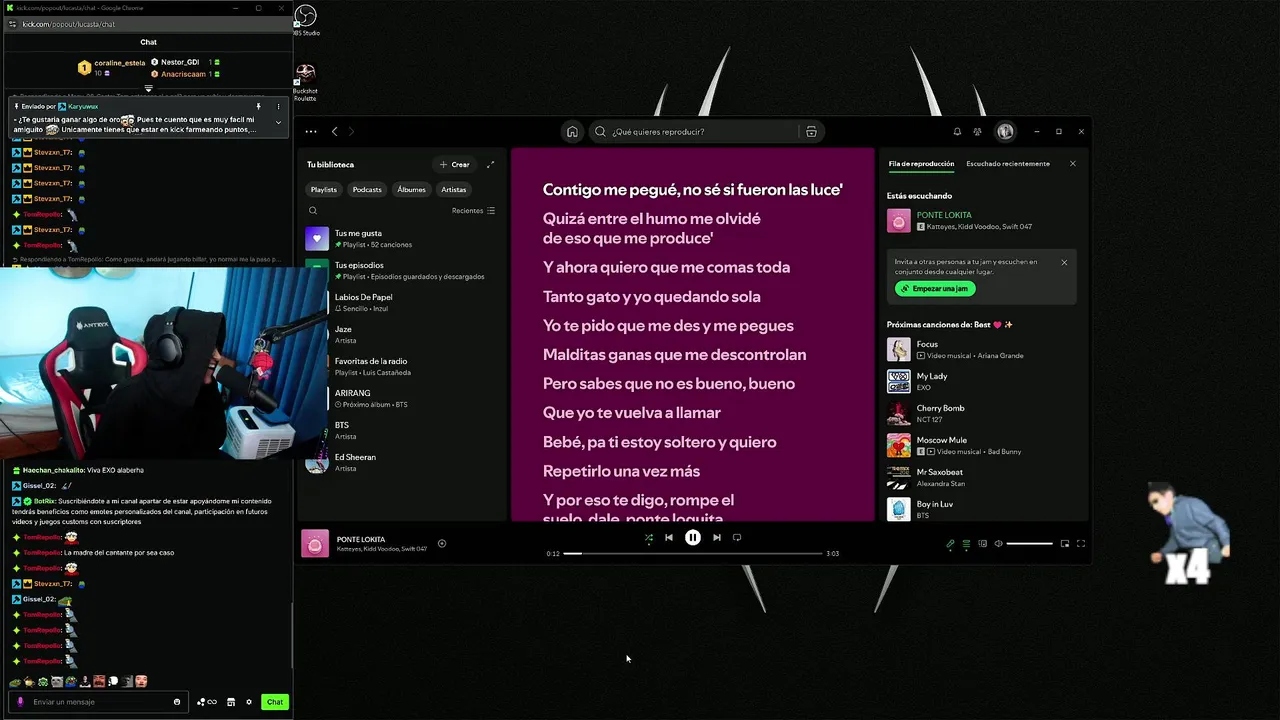Click Crear button in library
Image resolution: width=1280 pixels, height=720 pixels.
tap(454, 164)
